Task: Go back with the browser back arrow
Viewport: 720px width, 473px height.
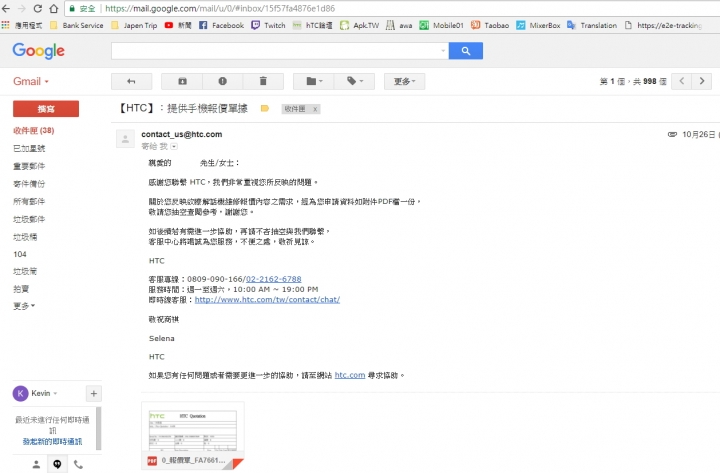Action: [6, 9]
